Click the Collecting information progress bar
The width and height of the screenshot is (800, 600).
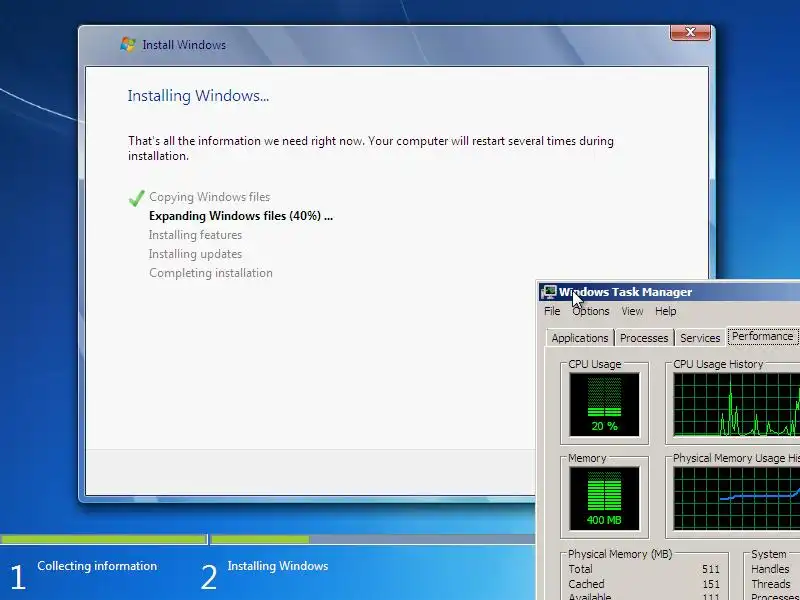[x=103, y=539]
